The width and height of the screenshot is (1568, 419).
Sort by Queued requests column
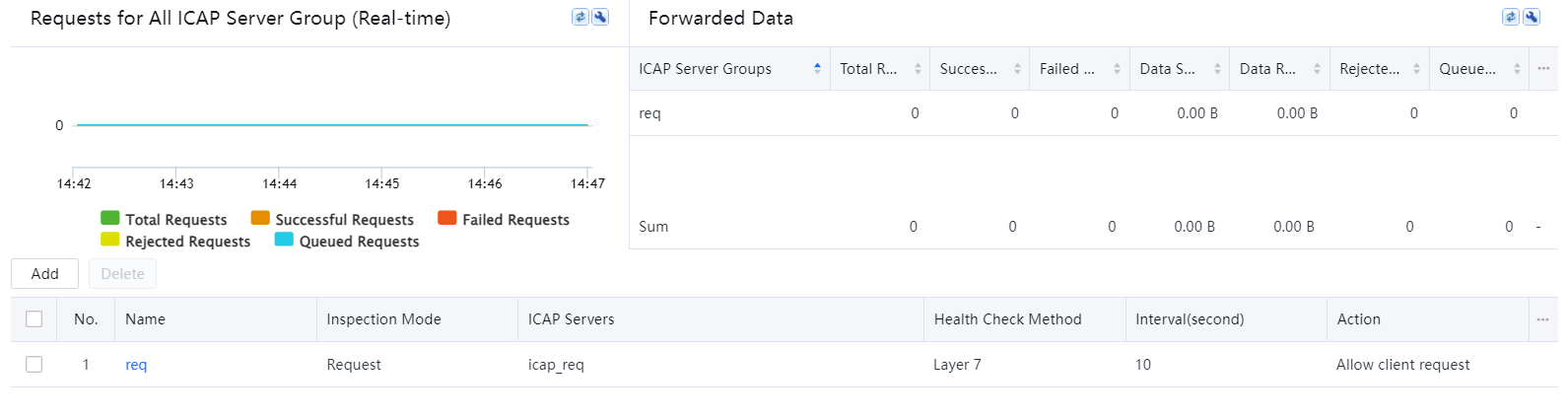pyautogui.click(x=1517, y=69)
